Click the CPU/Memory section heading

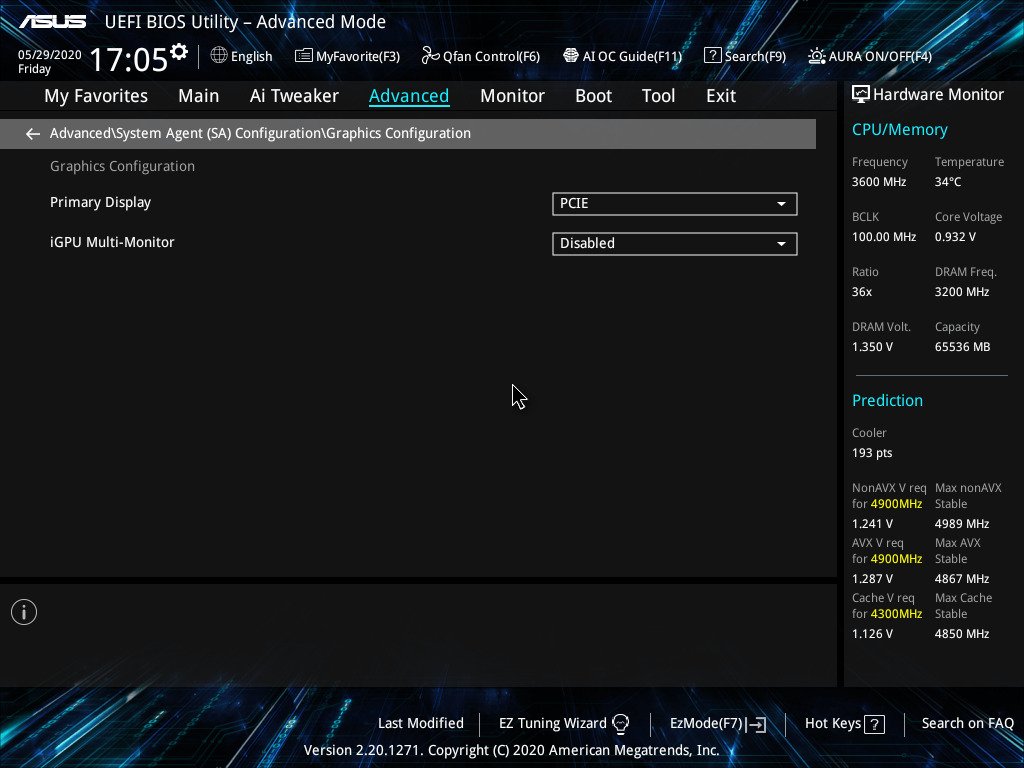[x=900, y=130]
